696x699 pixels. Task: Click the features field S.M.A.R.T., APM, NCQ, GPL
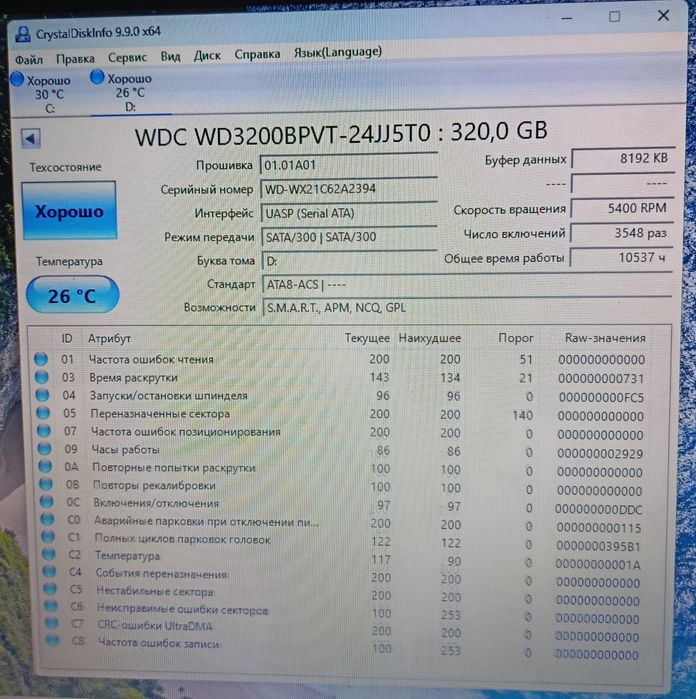tap(467, 307)
